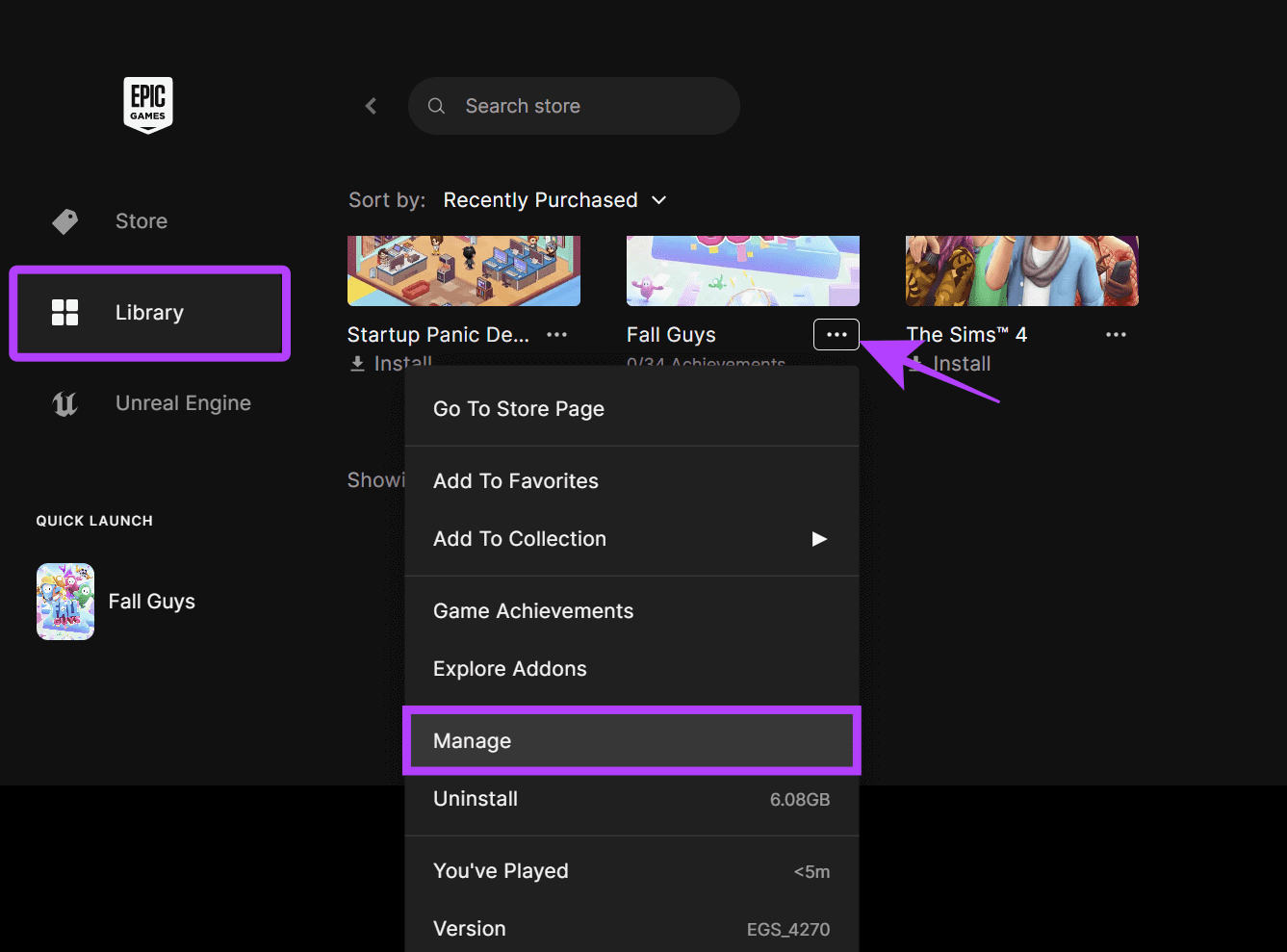
Task: Choose Explore Addons
Action: pyautogui.click(x=631, y=669)
